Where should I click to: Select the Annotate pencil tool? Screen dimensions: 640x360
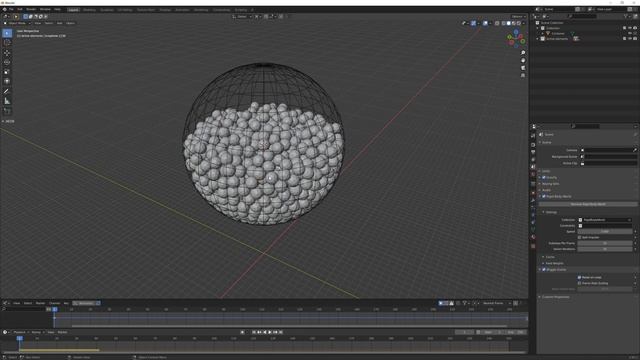click(7, 91)
